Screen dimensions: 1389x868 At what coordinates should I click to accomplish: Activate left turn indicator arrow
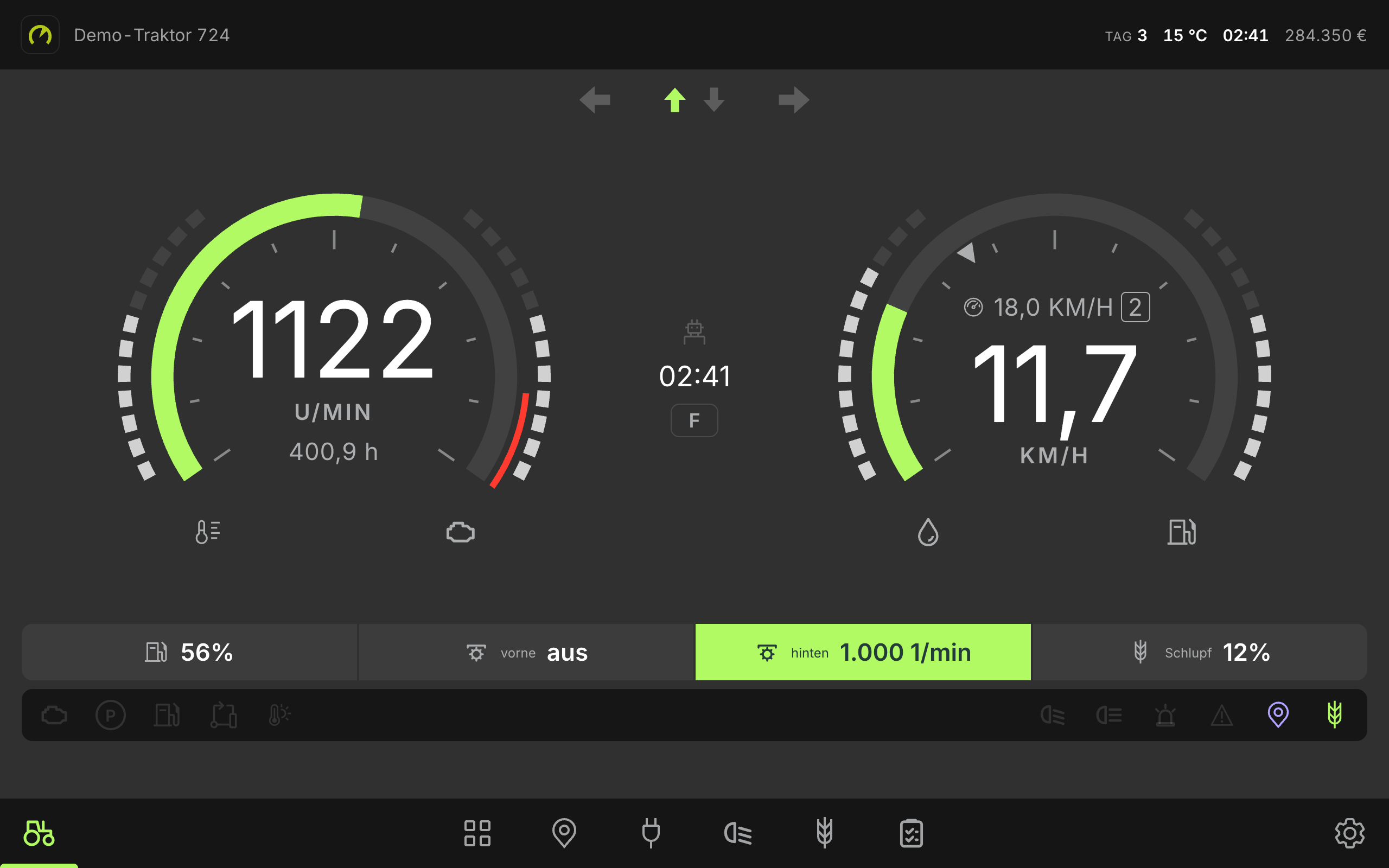pos(595,100)
